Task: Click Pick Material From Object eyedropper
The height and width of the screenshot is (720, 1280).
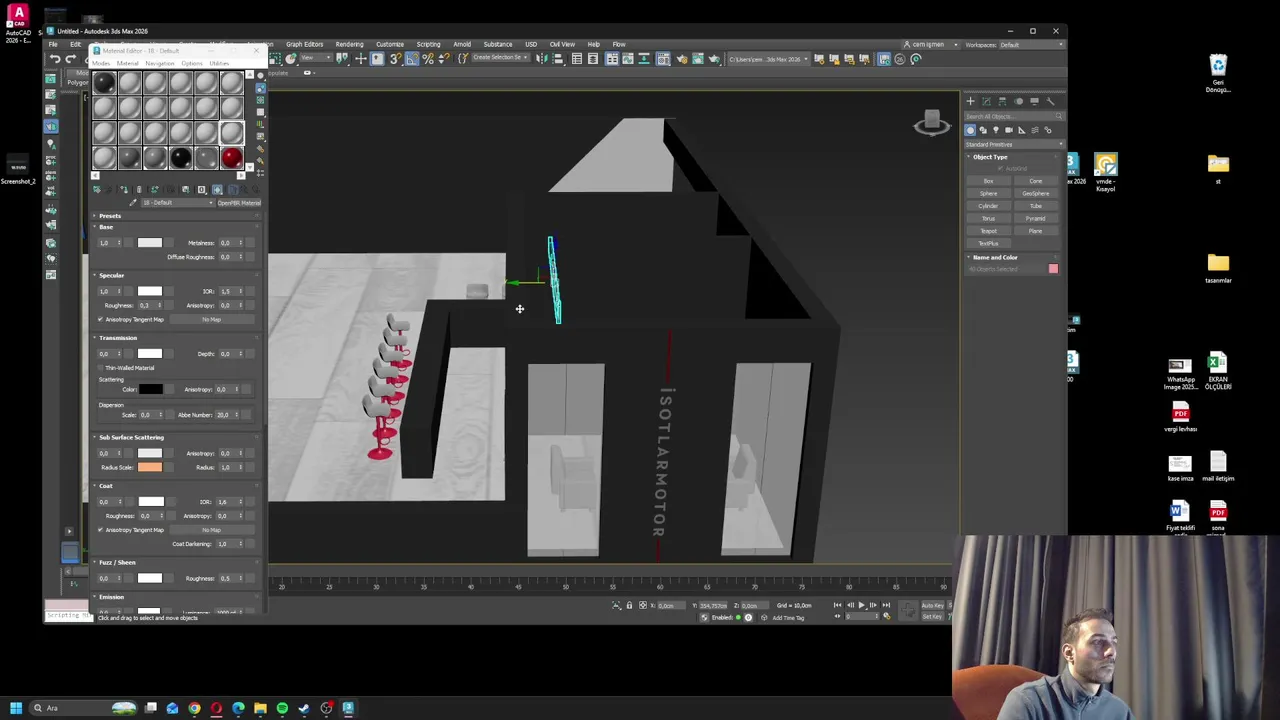Action: coord(133,203)
